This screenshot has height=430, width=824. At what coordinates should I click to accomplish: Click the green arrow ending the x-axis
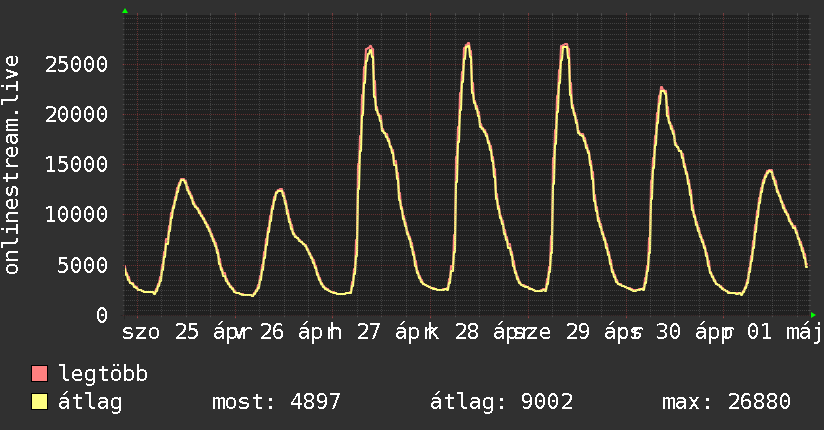[813, 315]
